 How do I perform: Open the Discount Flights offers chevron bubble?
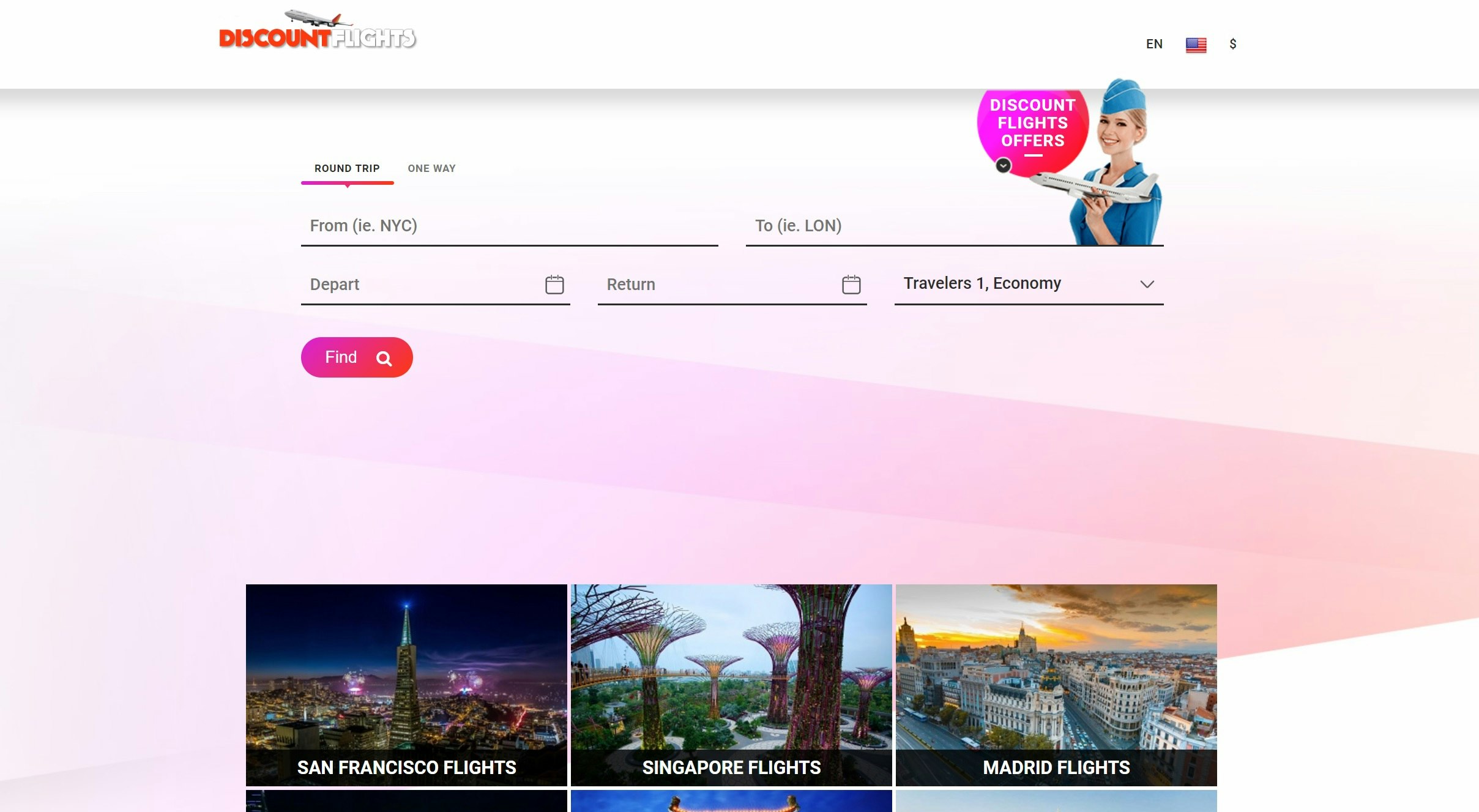pos(1003,165)
